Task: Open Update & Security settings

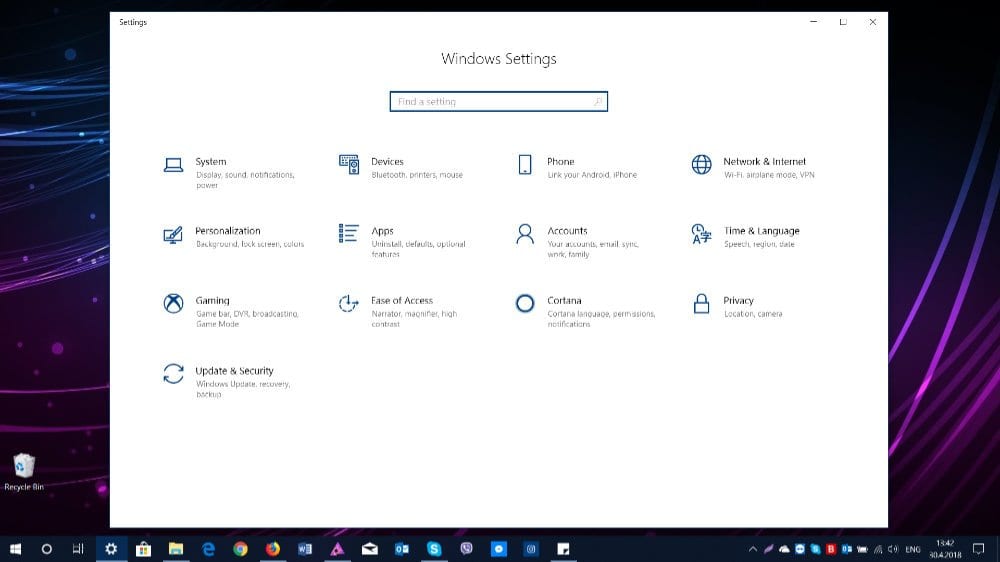Action: point(227,381)
